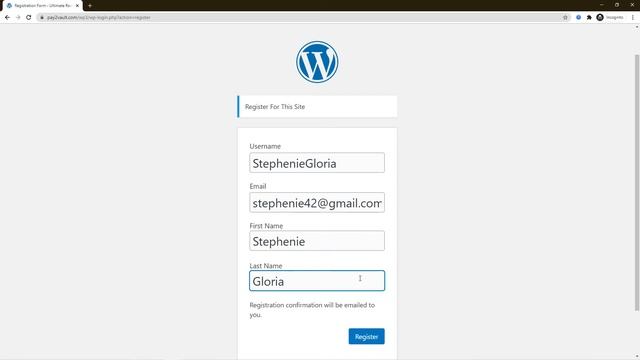The width and height of the screenshot is (640, 360).
Task: Restore down the browser window
Action: [617, 5]
